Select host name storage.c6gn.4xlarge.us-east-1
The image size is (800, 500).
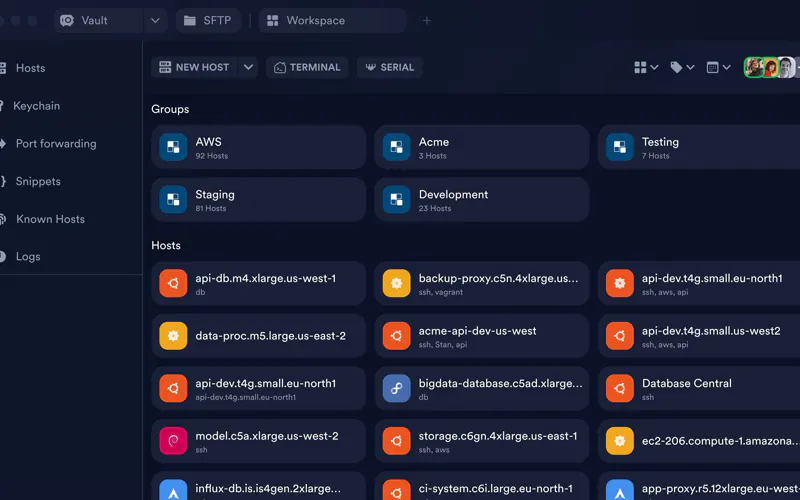[x=498, y=436]
